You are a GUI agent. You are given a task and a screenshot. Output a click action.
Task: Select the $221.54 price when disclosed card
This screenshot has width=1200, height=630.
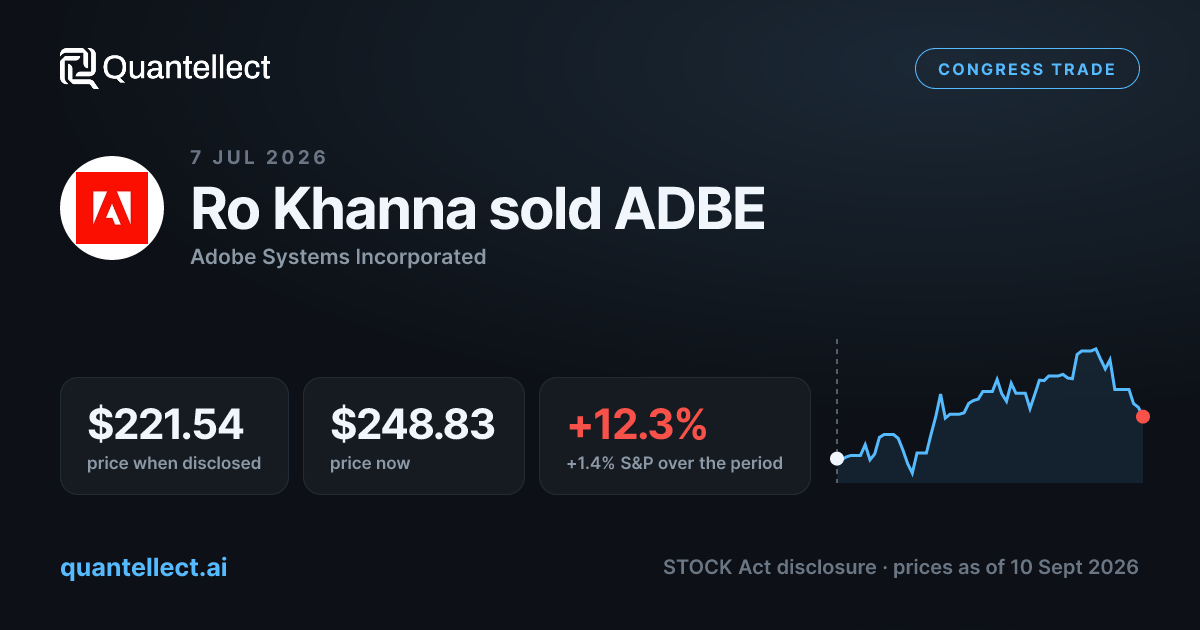click(x=174, y=435)
